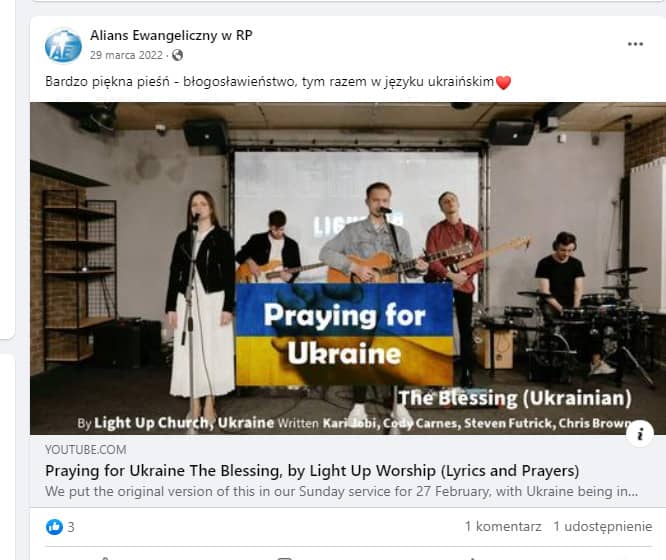
Task: Open the AE page profile picture
Action: coord(63,45)
